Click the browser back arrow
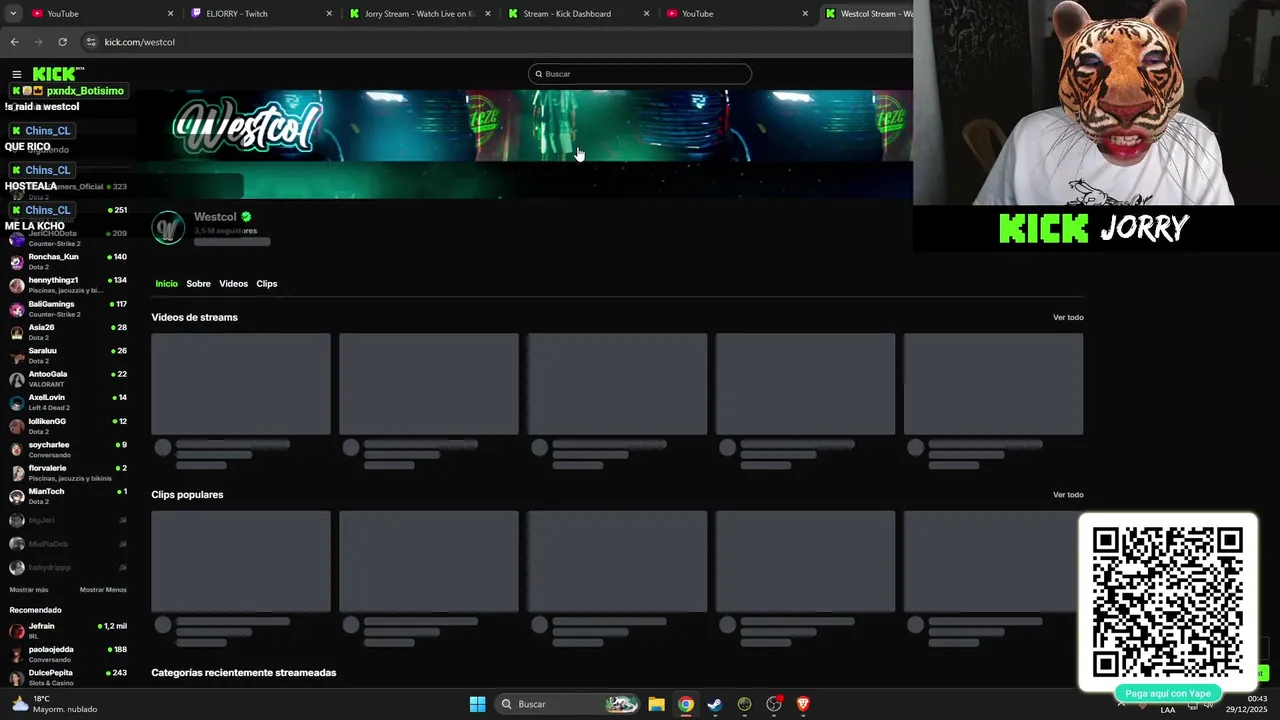The width and height of the screenshot is (1280, 720). pyautogui.click(x=14, y=42)
